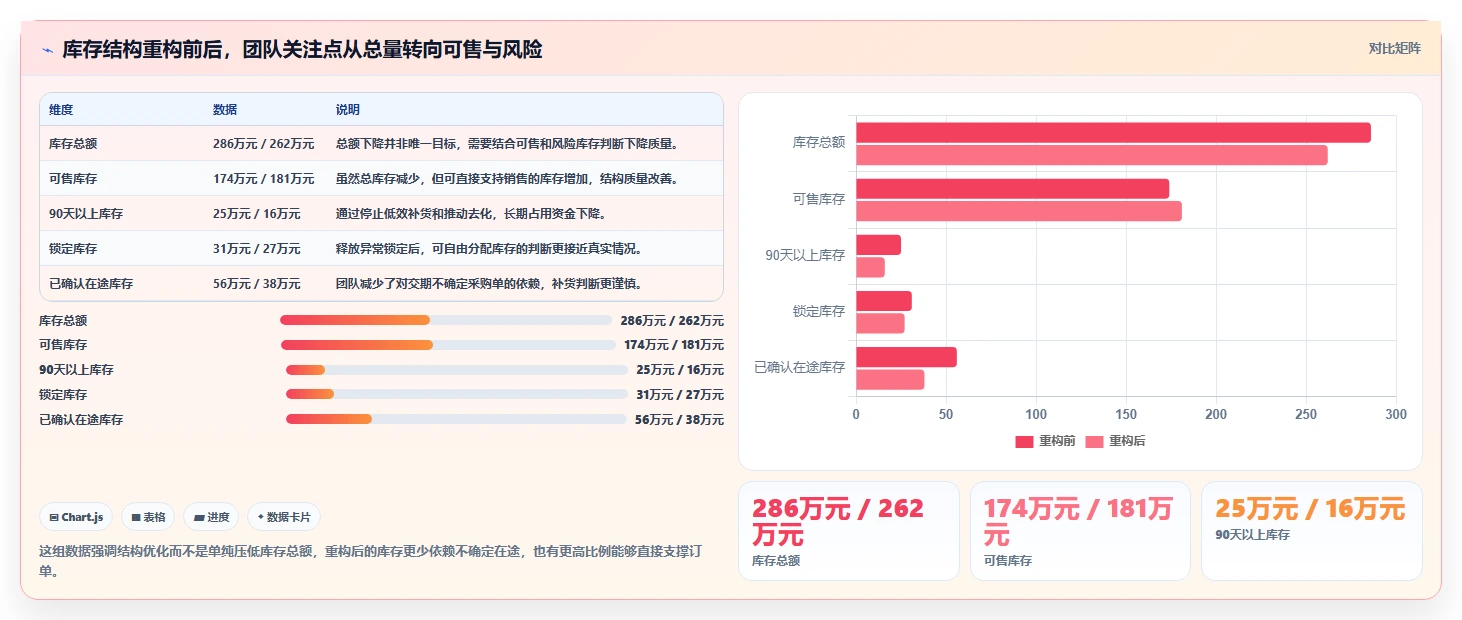The height and width of the screenshot is (620, 1462).
Task: Toggle the 重构后 legend entry
Action: [x=1115, y=441]
